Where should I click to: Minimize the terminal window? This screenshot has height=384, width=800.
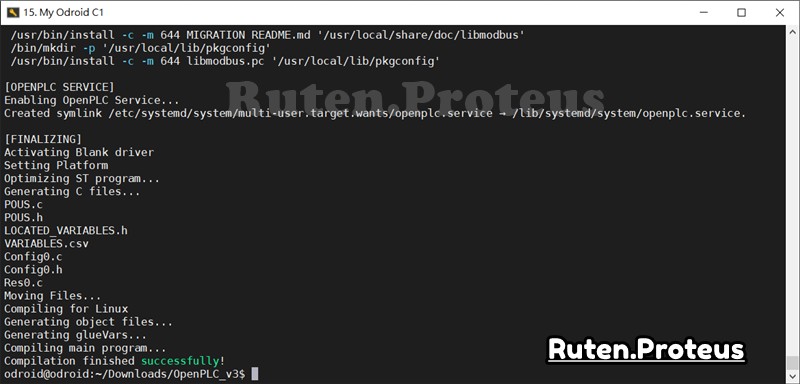click(x=703, y=13)
